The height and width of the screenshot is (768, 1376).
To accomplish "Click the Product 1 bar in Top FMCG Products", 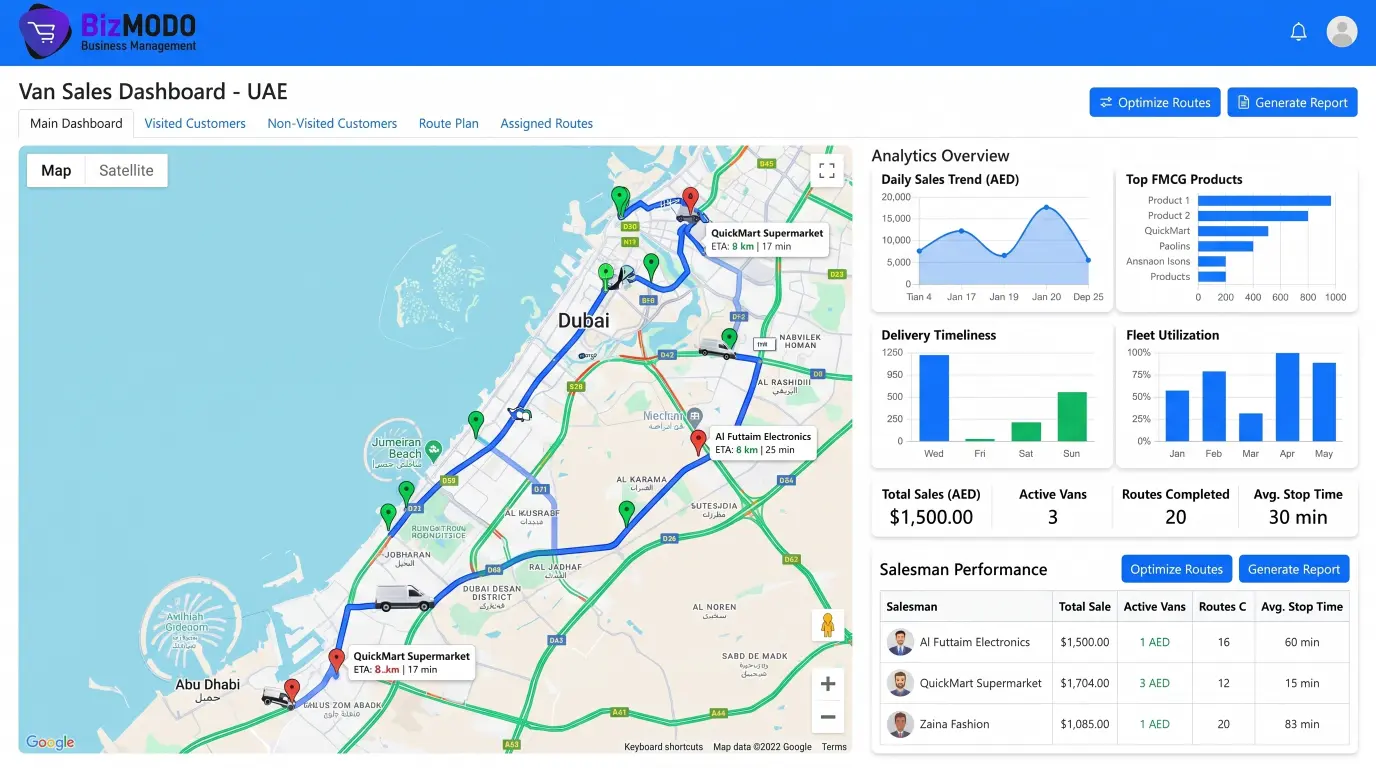I will point(1264,200).
